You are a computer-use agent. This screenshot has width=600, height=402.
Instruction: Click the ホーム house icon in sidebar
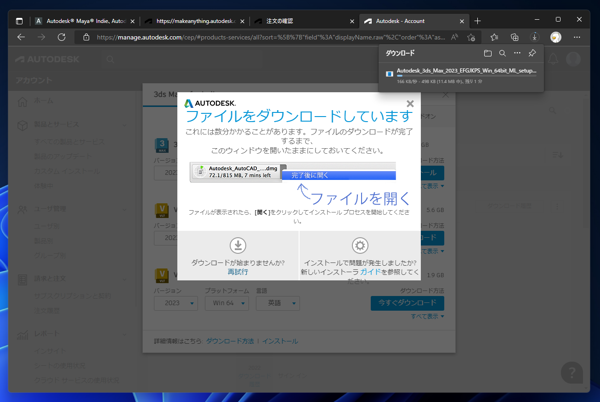(22, 101)
